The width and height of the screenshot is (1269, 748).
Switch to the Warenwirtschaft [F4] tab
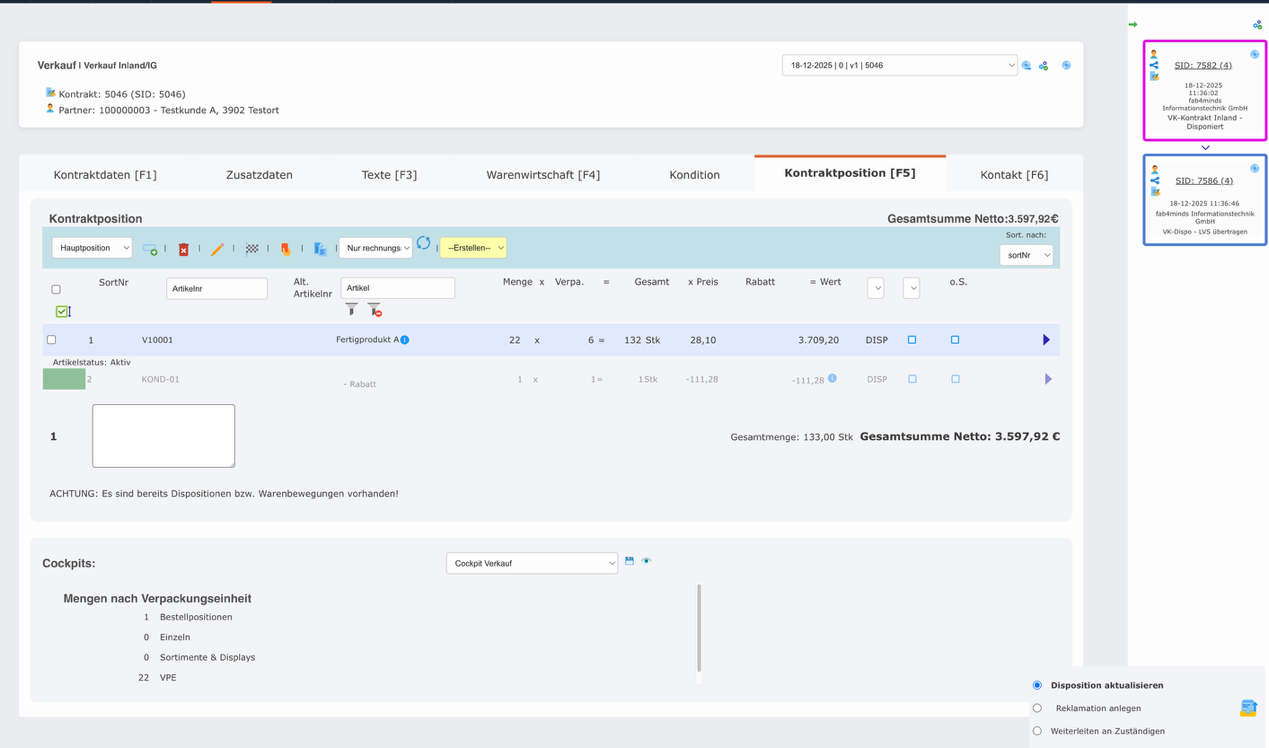click(x=543, y=175)
